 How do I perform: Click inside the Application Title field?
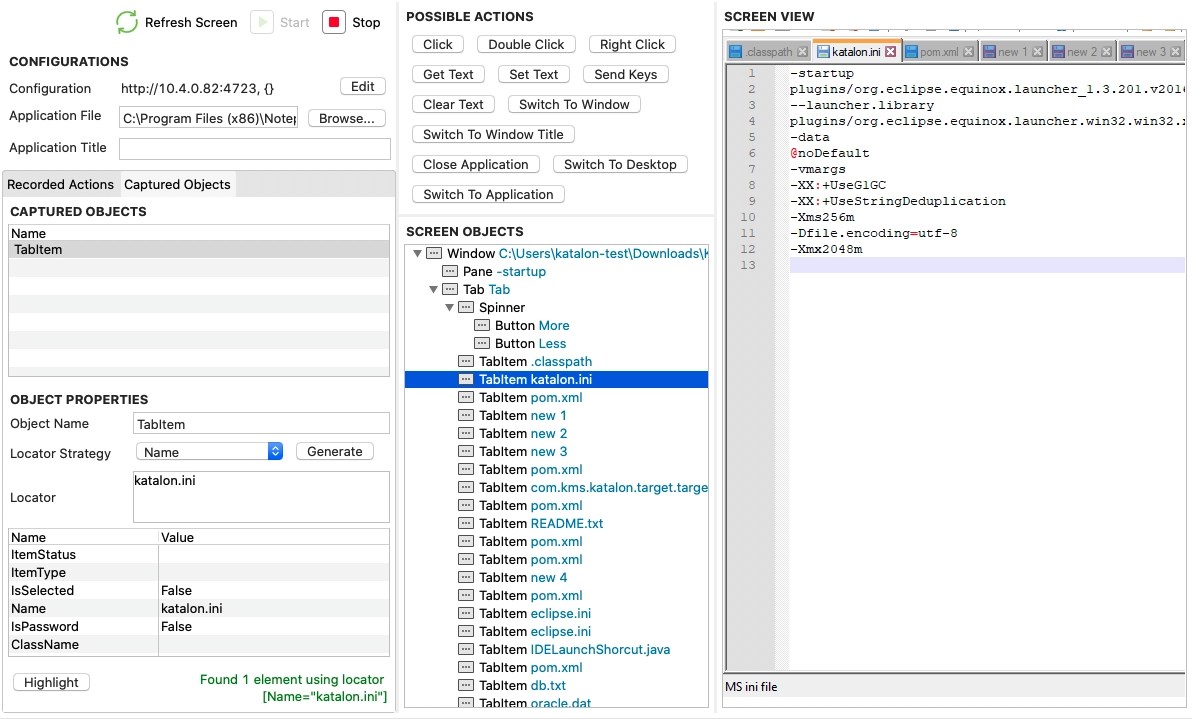point(255,149)
